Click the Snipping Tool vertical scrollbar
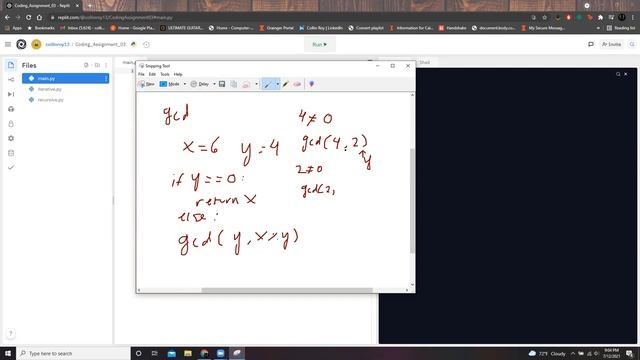Viewport: 640px width, 360px height. 412,200
